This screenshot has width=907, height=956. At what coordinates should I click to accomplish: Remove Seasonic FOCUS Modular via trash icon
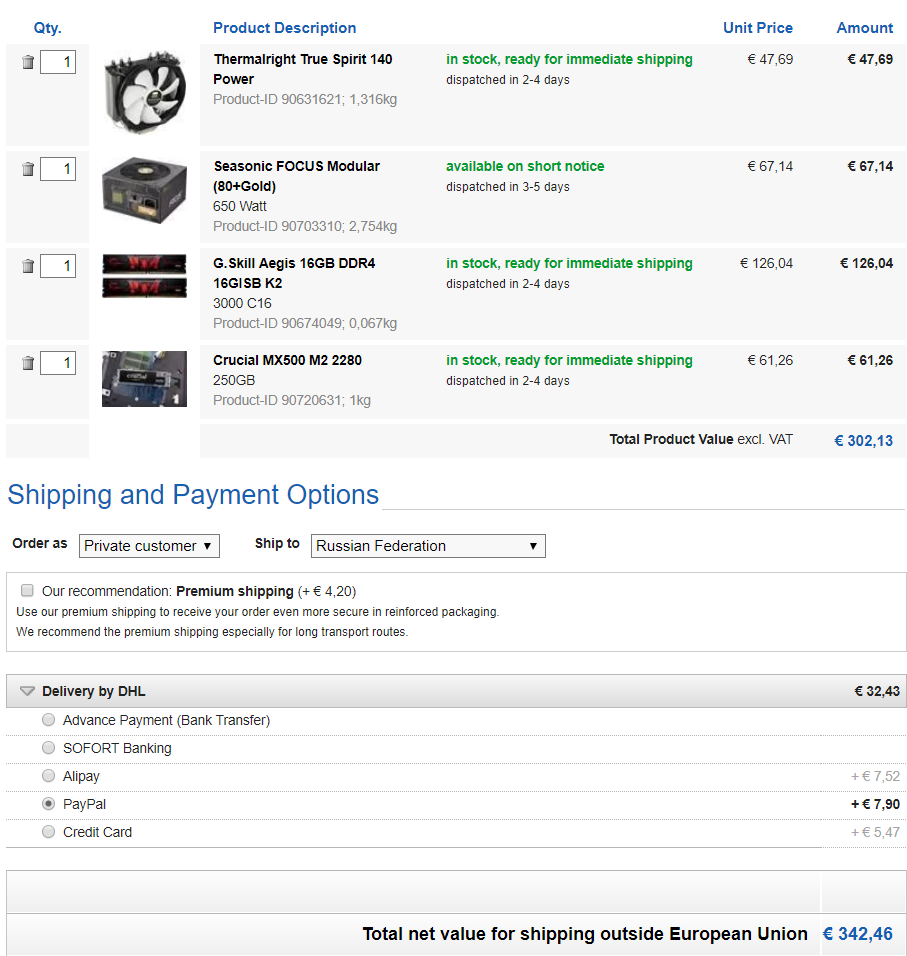point(28,169)
